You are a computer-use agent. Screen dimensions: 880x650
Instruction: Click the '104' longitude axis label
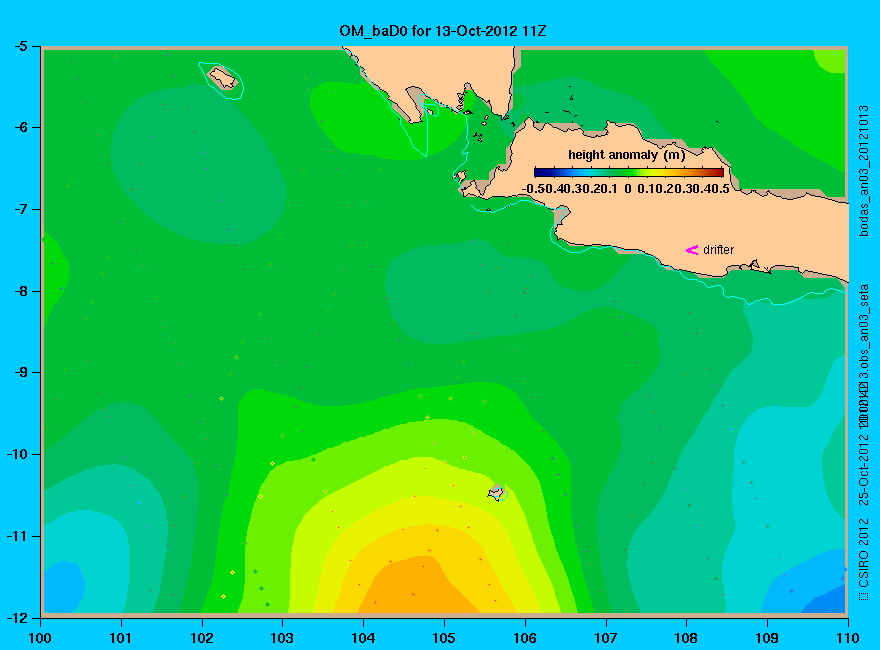(363, 638)
